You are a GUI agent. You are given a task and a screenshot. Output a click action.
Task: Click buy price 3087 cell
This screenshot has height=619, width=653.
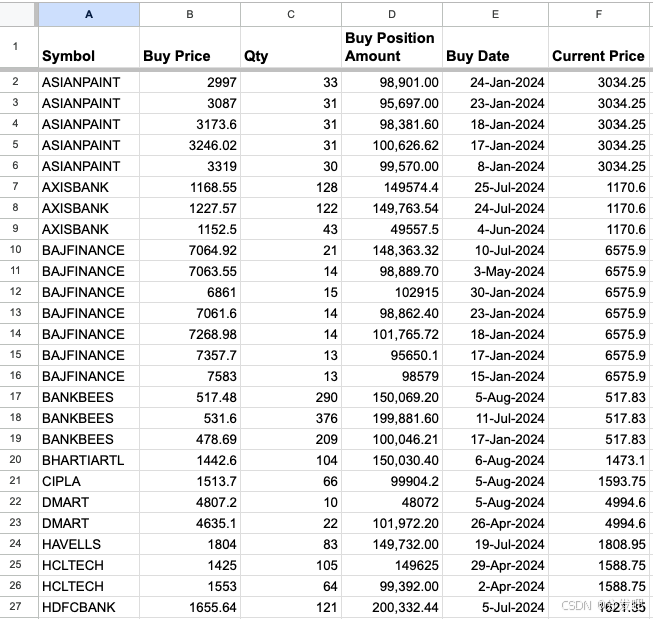click(x=190, y=103)
